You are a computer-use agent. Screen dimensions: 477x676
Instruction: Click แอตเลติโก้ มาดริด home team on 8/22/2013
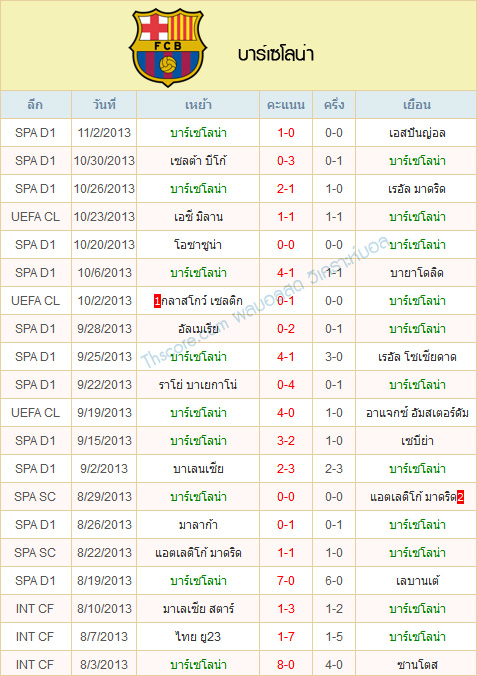198,553
